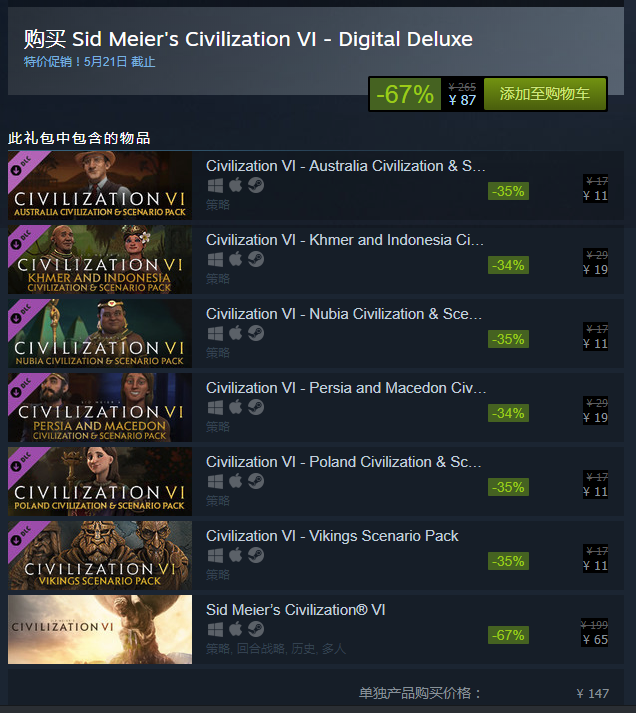
Task: Click the Windows icon on Australia pack row
Action: pos(215,185)
